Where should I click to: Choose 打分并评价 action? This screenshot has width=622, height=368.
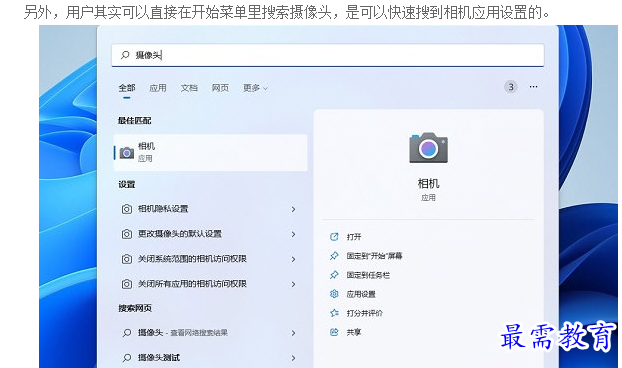(365, 313)
